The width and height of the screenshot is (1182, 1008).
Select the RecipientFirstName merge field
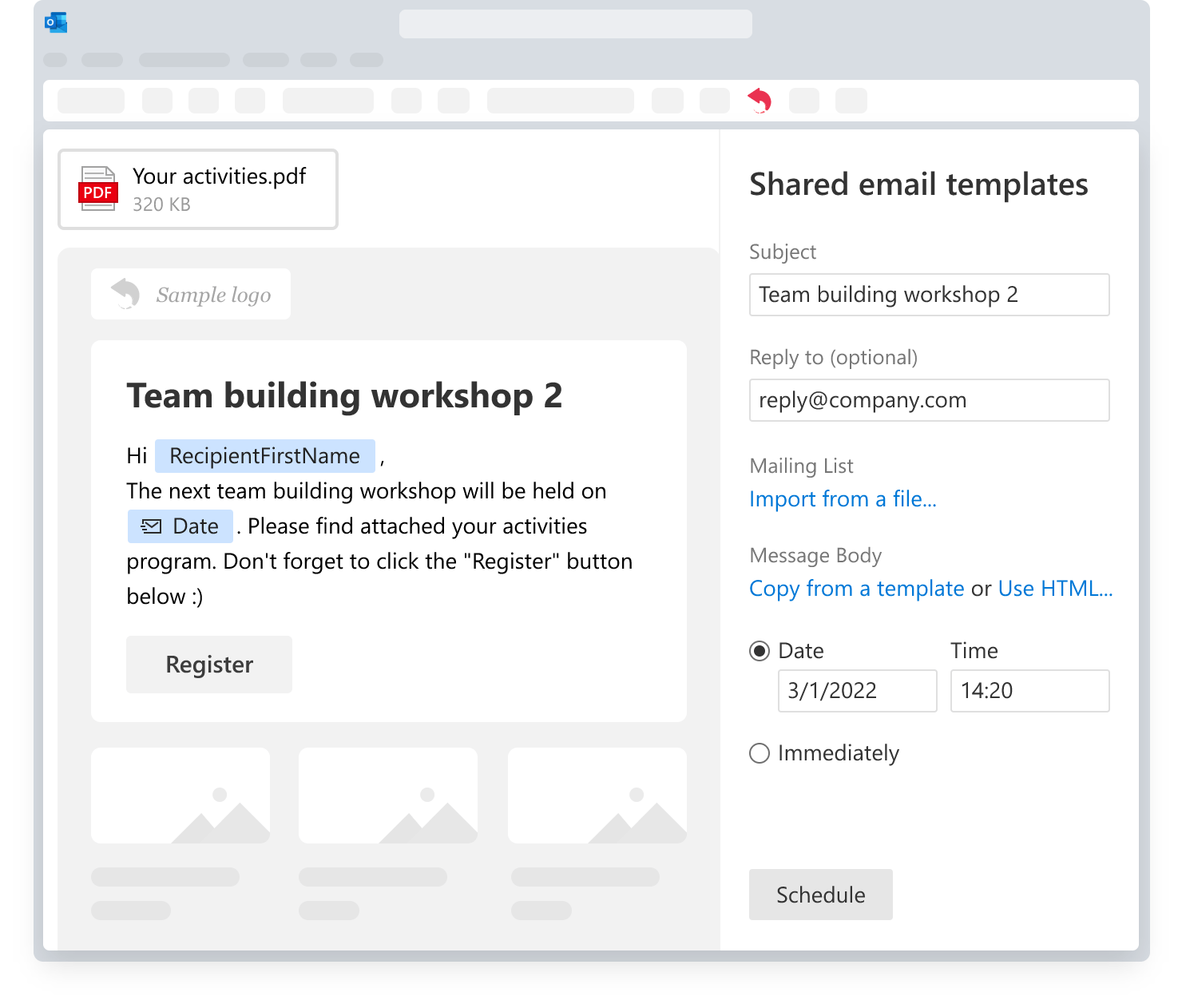coord(264,456)
